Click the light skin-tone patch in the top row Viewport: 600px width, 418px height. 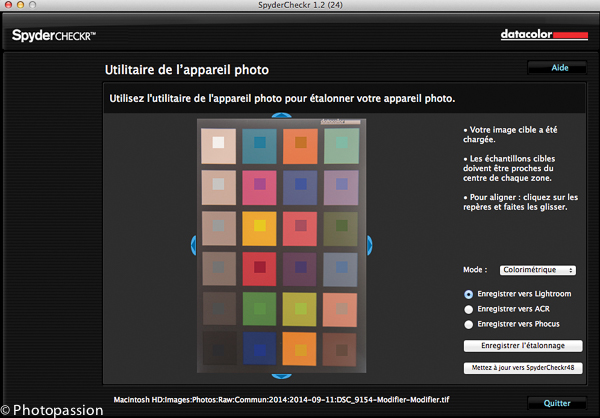(218, 146)
